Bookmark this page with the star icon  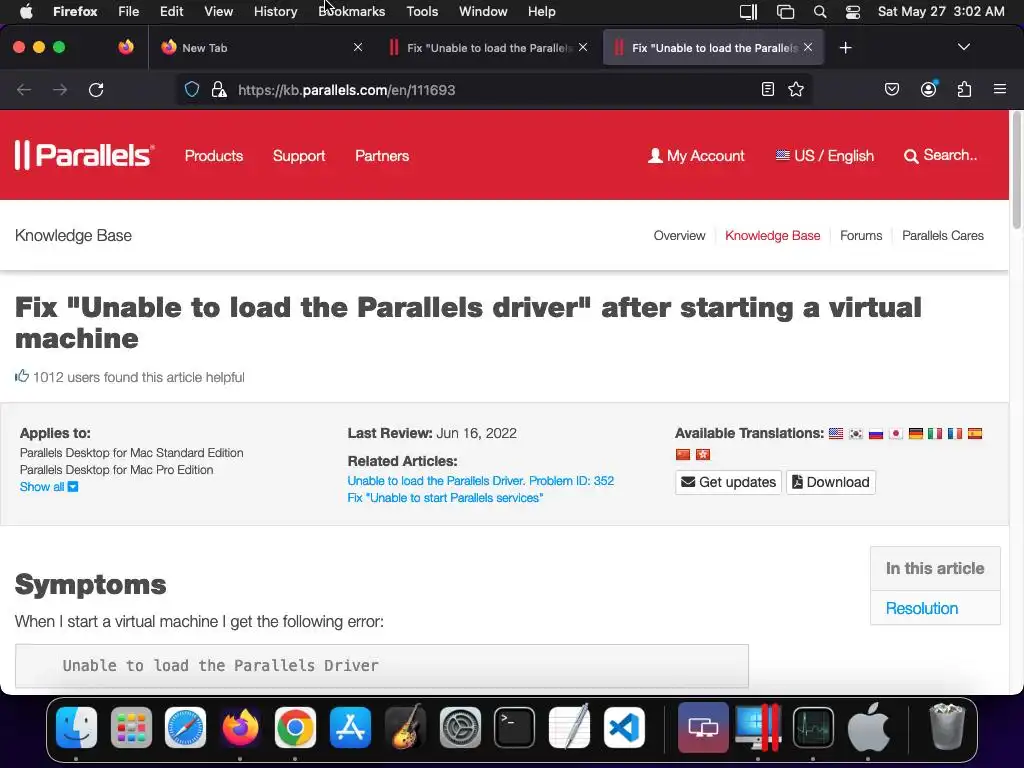coord(795,89)
